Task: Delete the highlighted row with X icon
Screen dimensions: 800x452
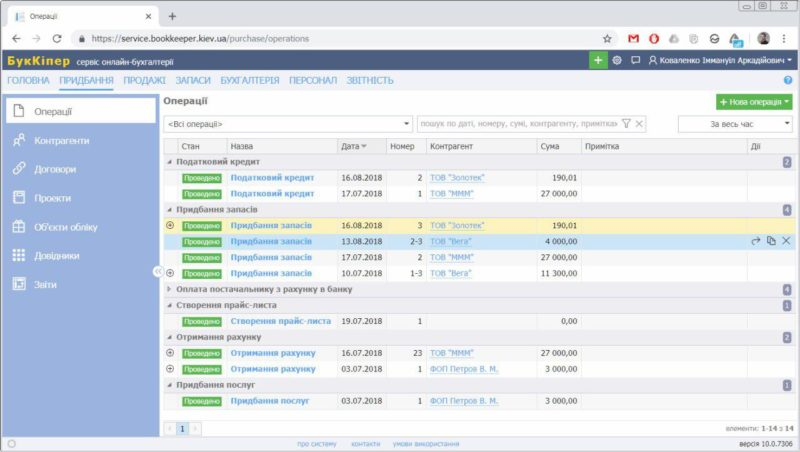Action: [786, 241]
